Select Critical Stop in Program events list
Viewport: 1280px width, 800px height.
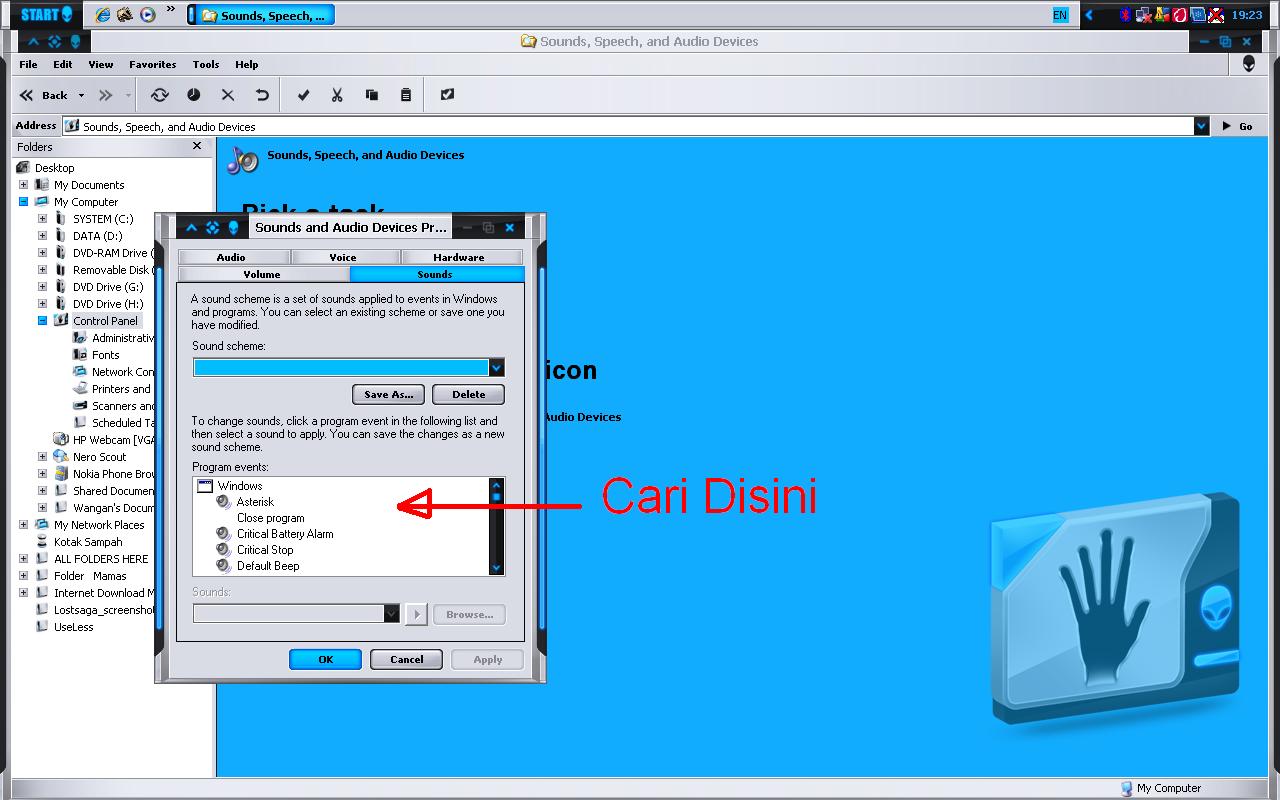266,549
